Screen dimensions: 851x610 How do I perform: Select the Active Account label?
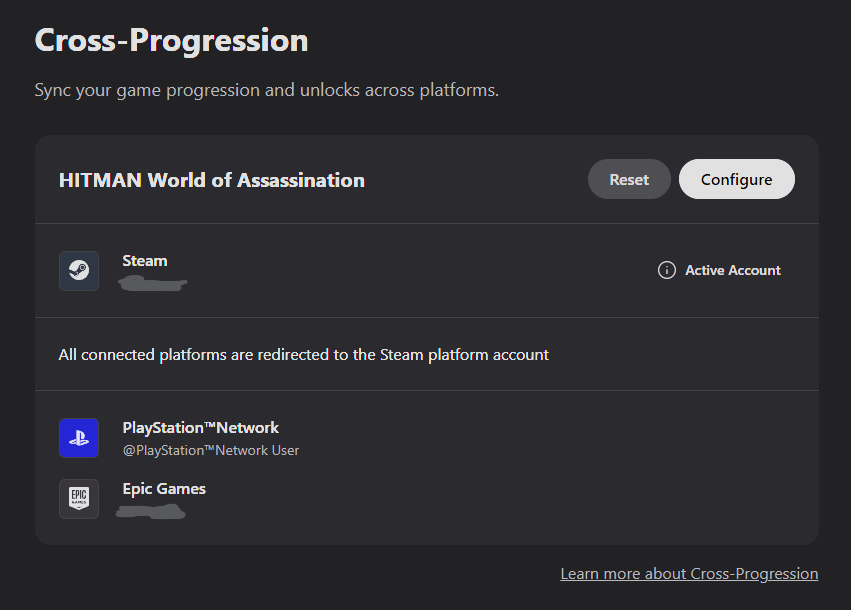[x=732, y=271]
